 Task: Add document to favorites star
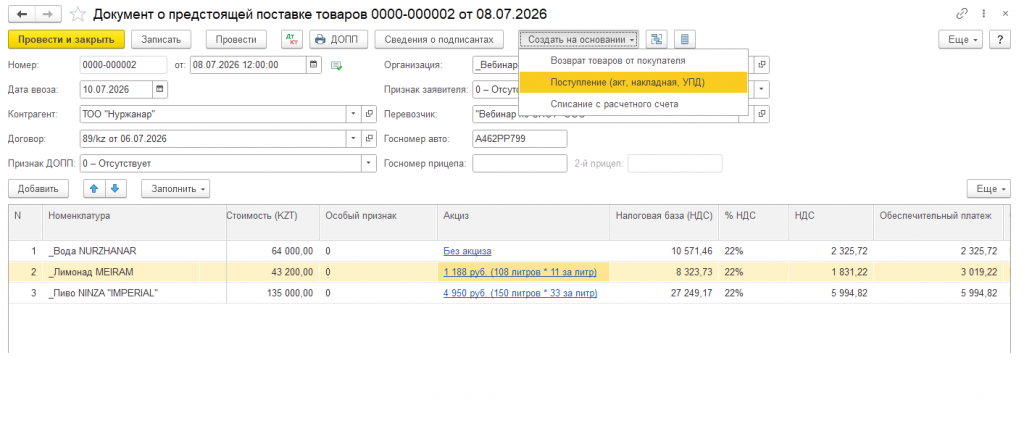77,14
